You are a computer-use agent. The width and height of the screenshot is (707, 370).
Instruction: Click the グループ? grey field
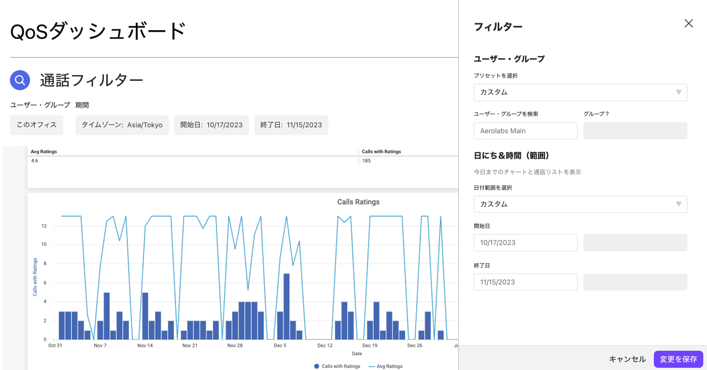click(x=635, y=131)
